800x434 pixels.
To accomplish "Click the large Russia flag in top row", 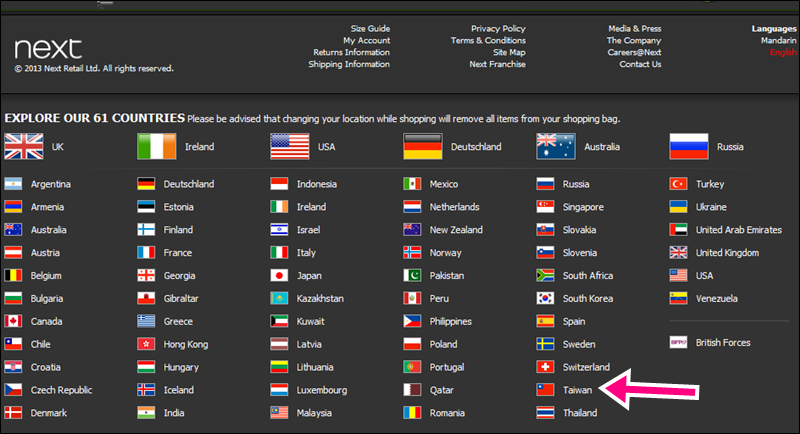I will [x=689, y=146].
